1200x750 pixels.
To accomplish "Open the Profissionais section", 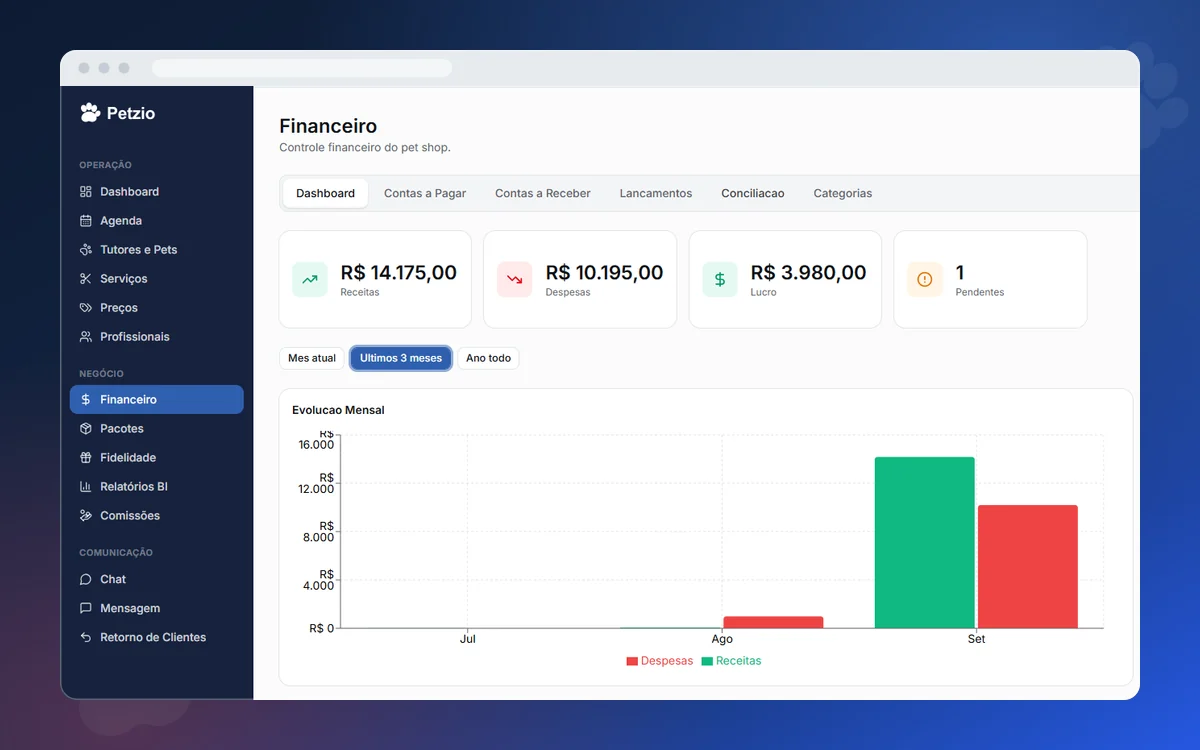I will [x=156, y=337].
